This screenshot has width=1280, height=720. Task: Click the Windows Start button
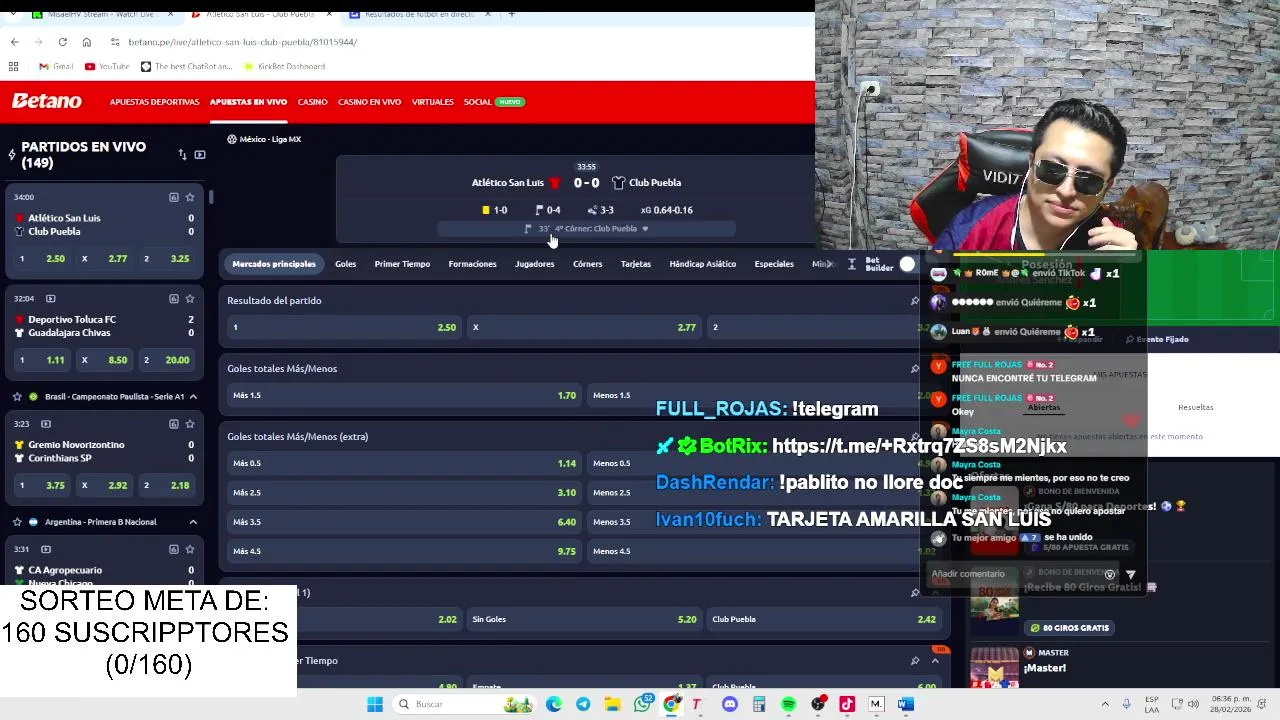pos(375,704)
